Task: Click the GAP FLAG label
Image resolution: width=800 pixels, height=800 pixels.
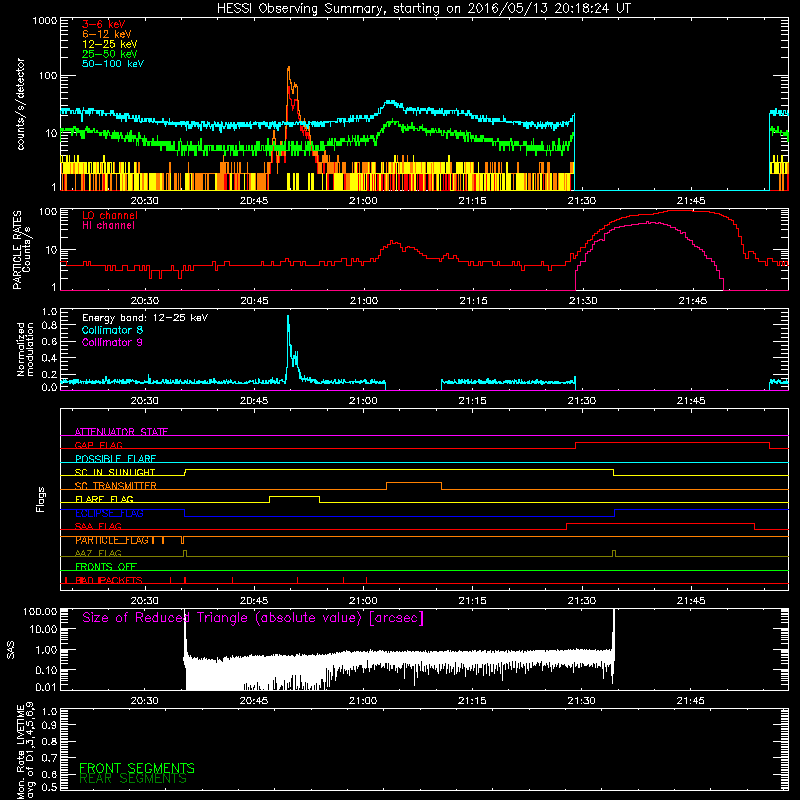Action: pyautogui.click(x=98, y=445)
